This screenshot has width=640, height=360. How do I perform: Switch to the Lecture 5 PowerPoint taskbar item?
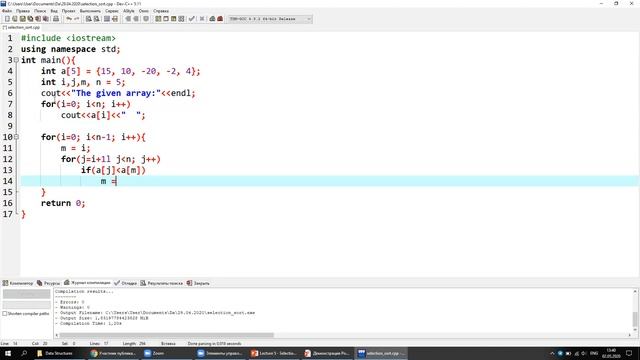(274, 353)
